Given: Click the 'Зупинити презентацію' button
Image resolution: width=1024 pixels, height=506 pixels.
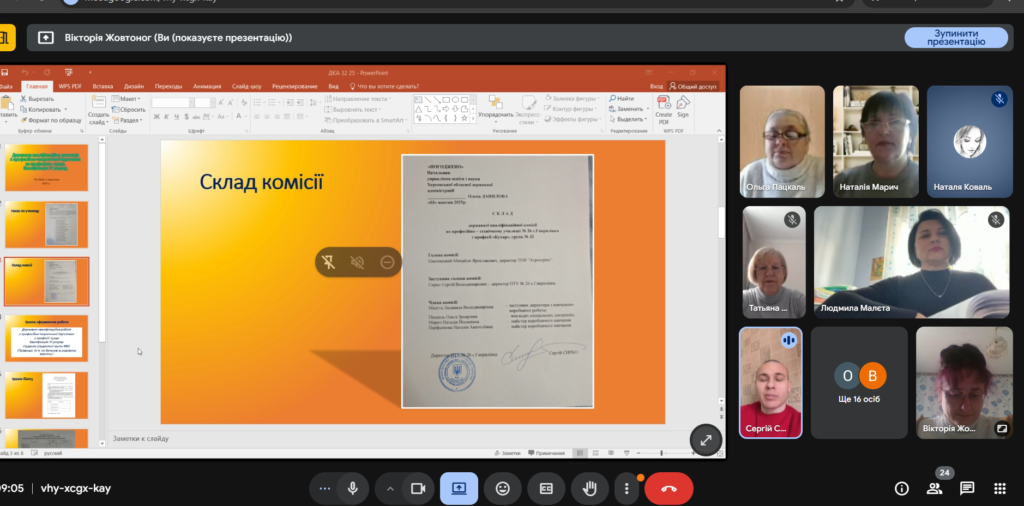Looking at the screenshot, I should (956, 37).
